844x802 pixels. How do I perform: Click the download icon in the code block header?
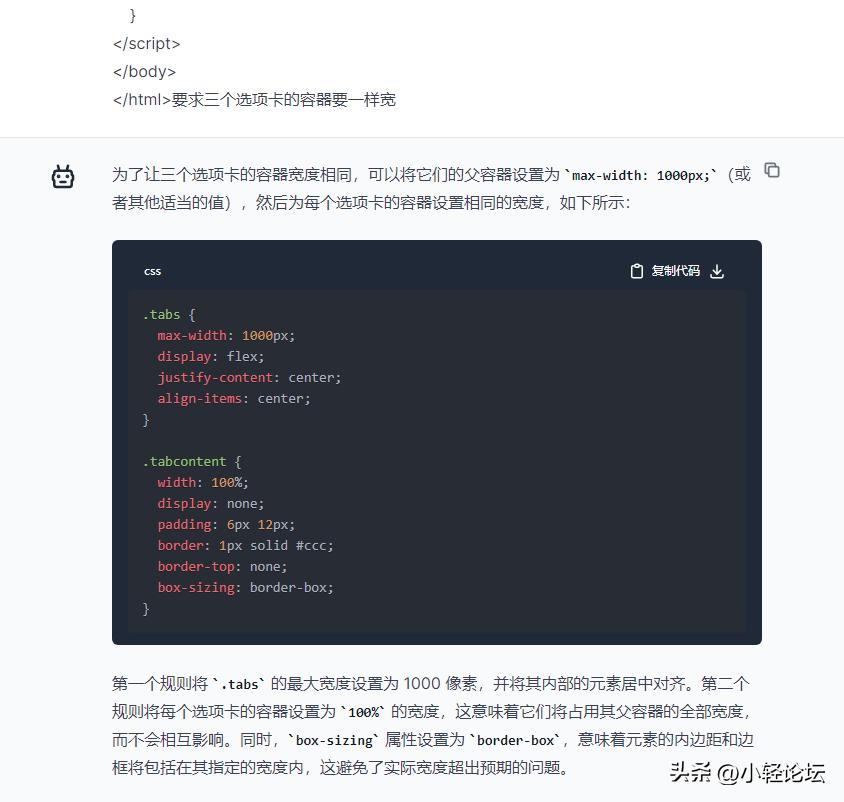click(716, 271)
